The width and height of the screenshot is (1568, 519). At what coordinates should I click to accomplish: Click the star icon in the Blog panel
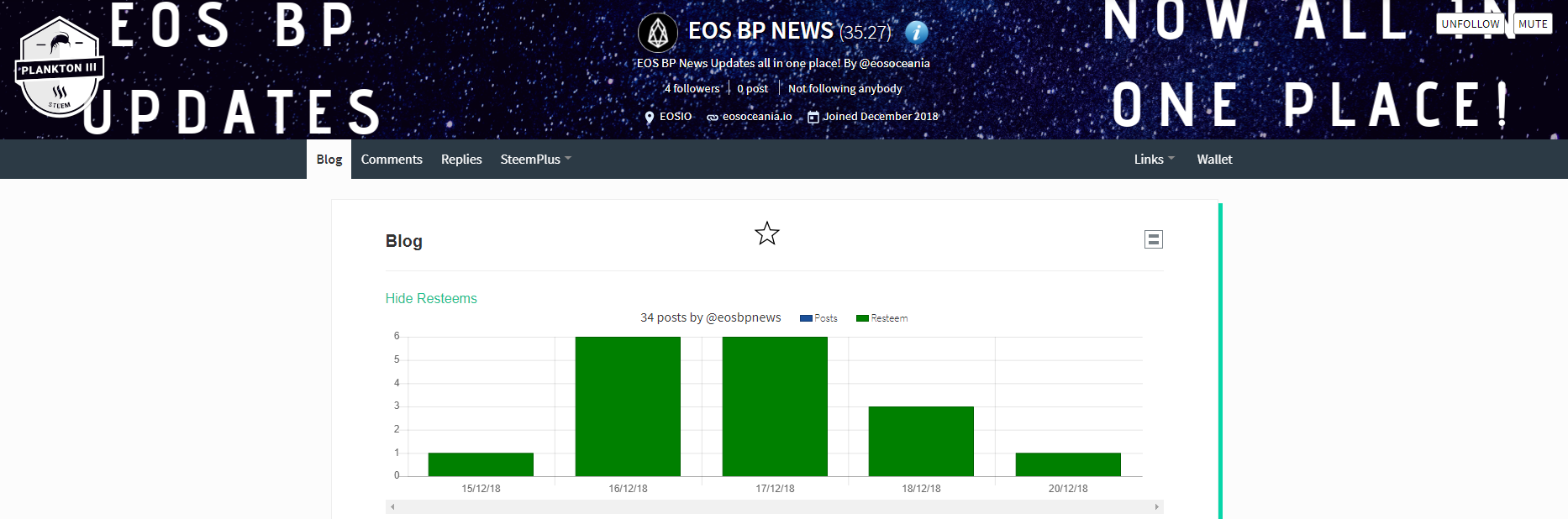(766, 233)
